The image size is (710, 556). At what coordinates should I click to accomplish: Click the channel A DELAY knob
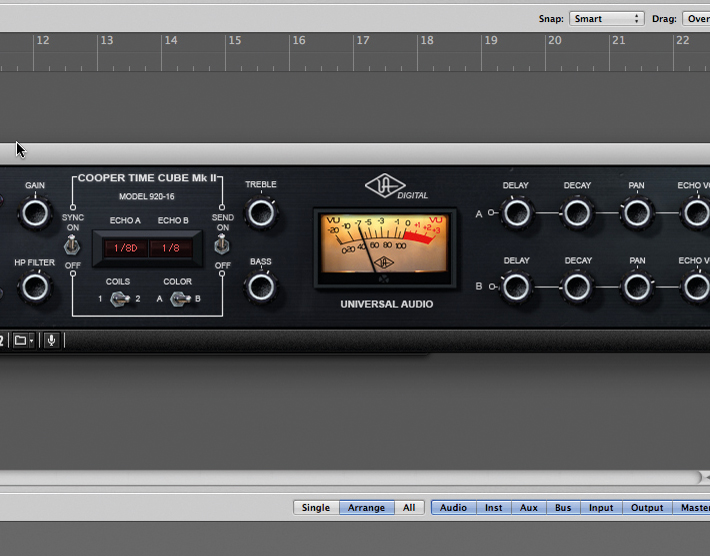(517, 213)
